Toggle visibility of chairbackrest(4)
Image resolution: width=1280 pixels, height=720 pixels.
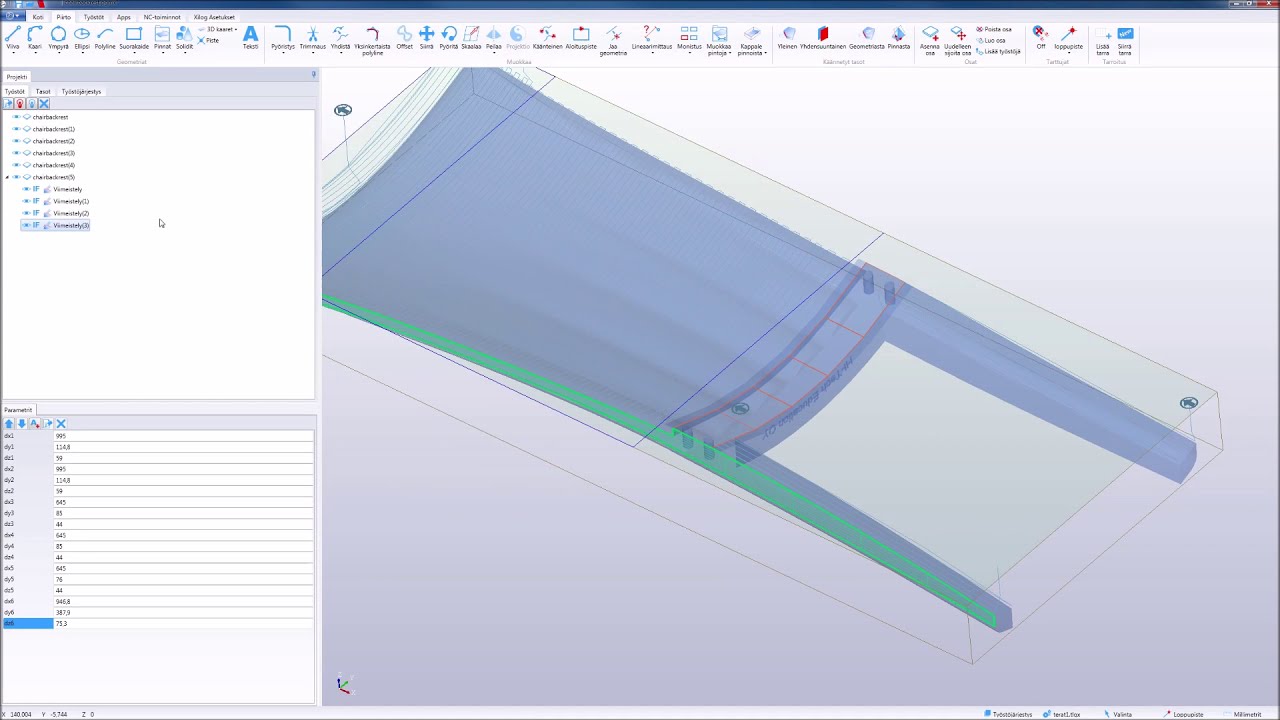click(x=16, y=165)
